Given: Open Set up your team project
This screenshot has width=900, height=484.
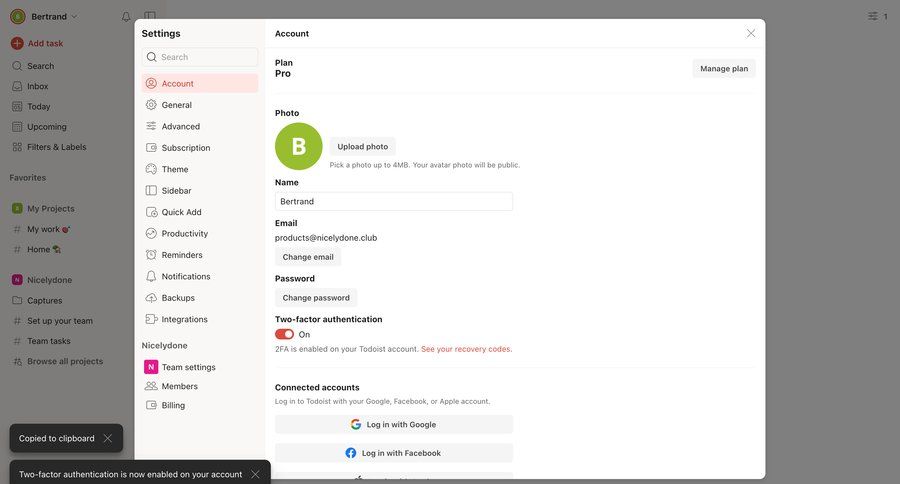Looking at the screenshot, I should (x=60, y=321).
